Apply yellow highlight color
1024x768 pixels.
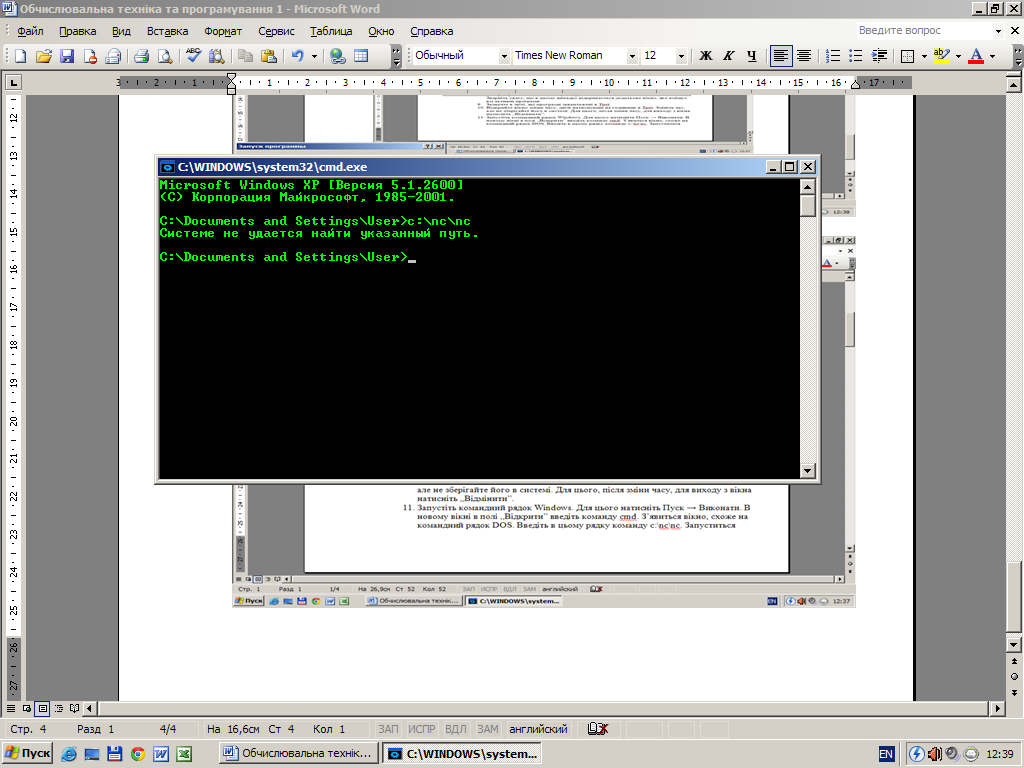pos(941,56)
